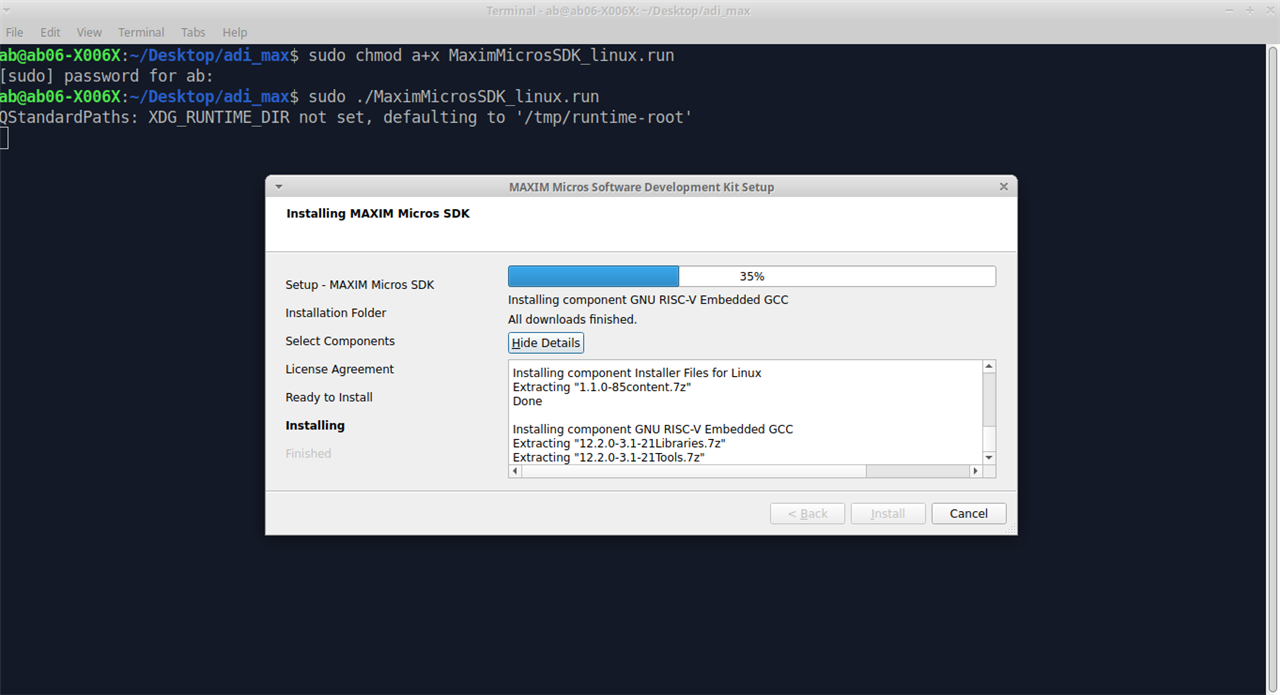Screen dimensions: 1280x695
Task: Expand the View menu
Action: click(x=89, y=32)
